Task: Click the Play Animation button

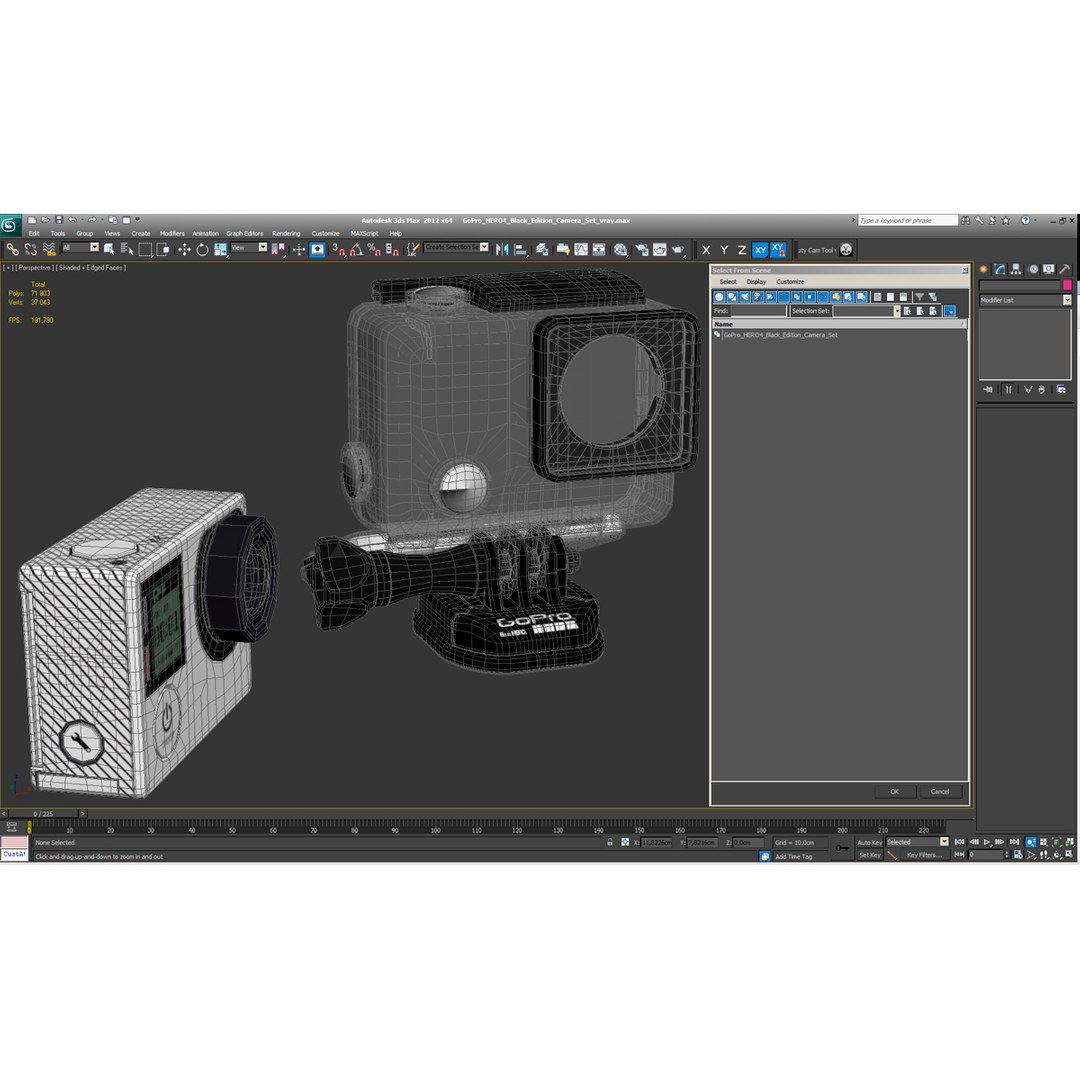Action: coord(987,842)
